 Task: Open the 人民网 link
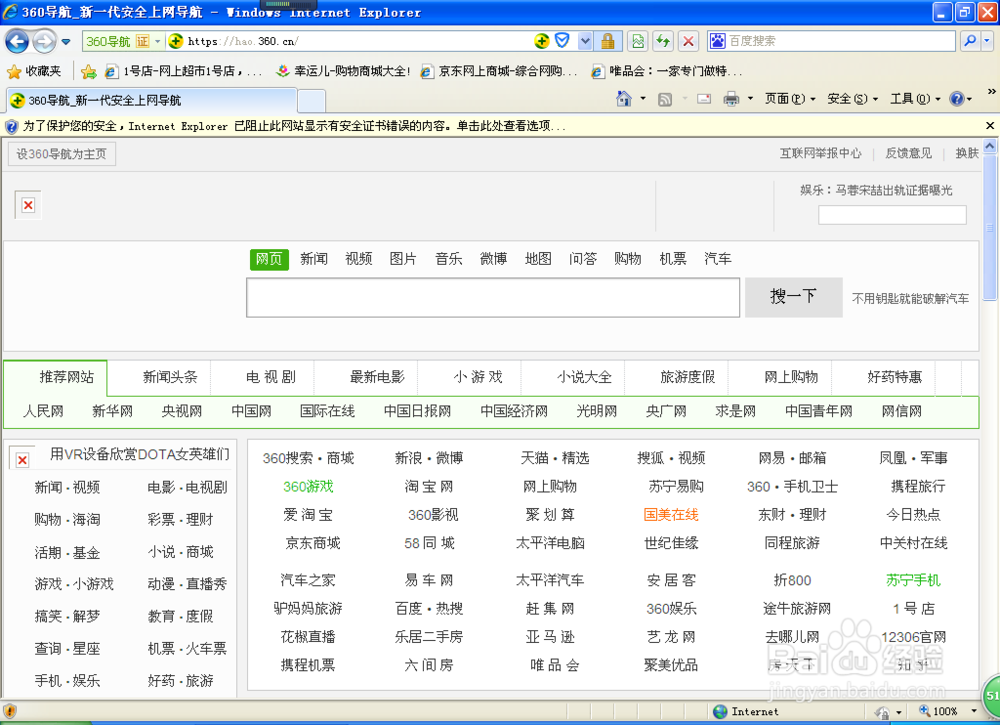(x=43, y=411)
